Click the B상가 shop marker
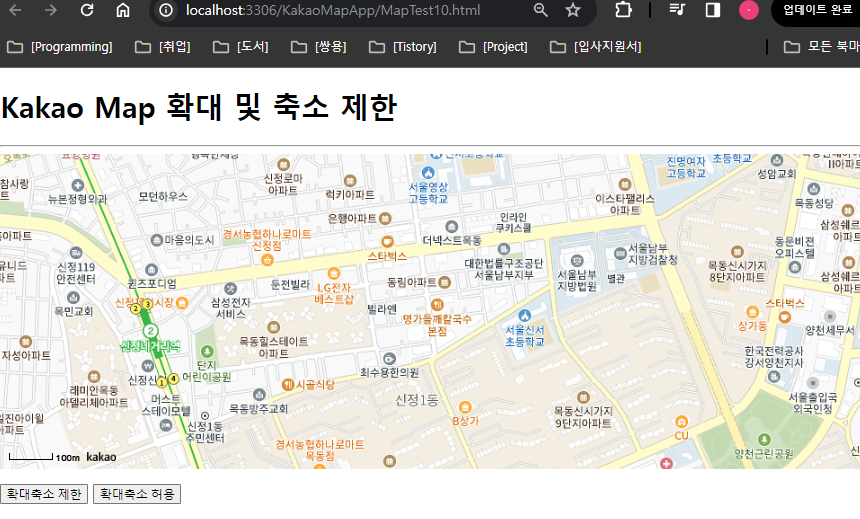Screen dimensions: 860x519 pyautogui.click(x=465, y=407)
